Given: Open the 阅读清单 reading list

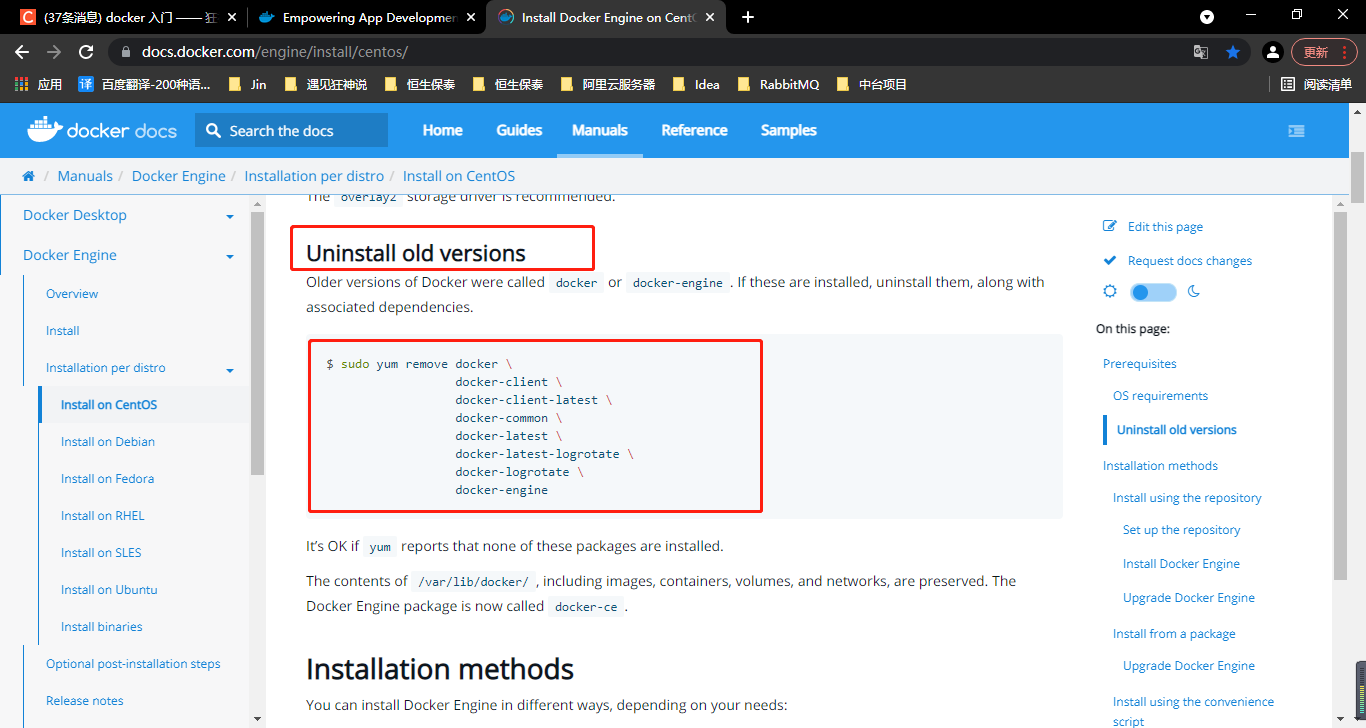Looking at the screenshot, I should [x=1316, y=85].
